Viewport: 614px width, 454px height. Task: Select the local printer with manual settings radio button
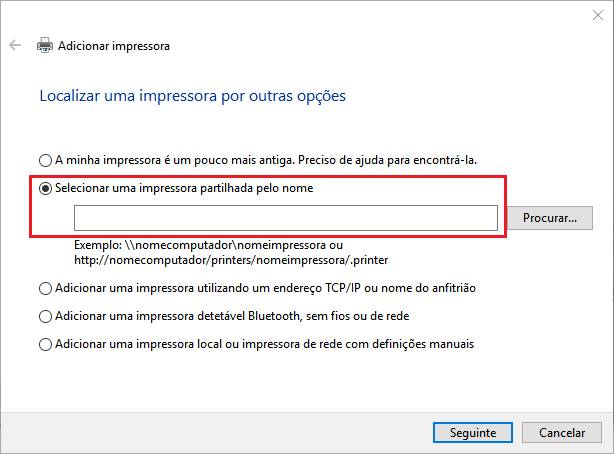click(45, 345)
